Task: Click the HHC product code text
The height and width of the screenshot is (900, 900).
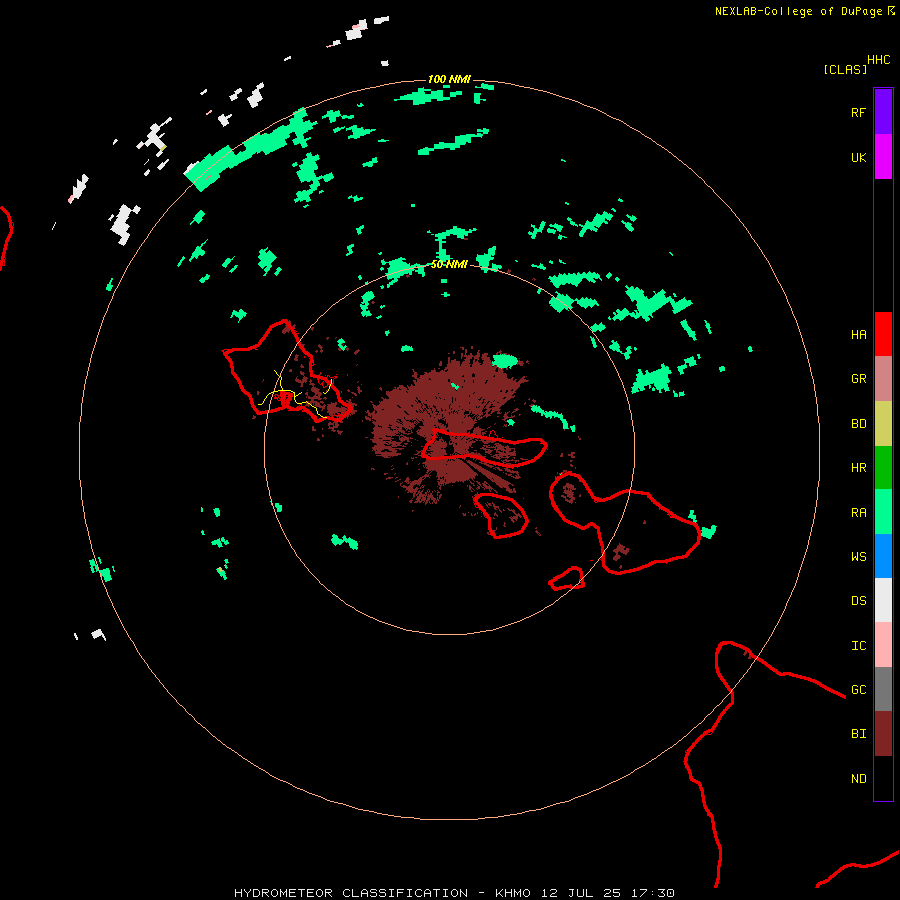Action: [x=878, y=60]
